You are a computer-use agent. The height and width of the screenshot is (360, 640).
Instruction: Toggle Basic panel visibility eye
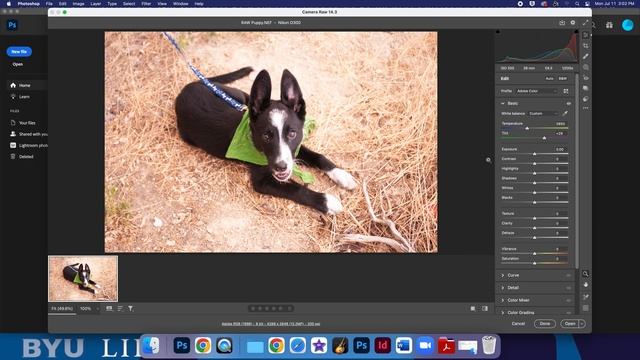pos(568,104)
